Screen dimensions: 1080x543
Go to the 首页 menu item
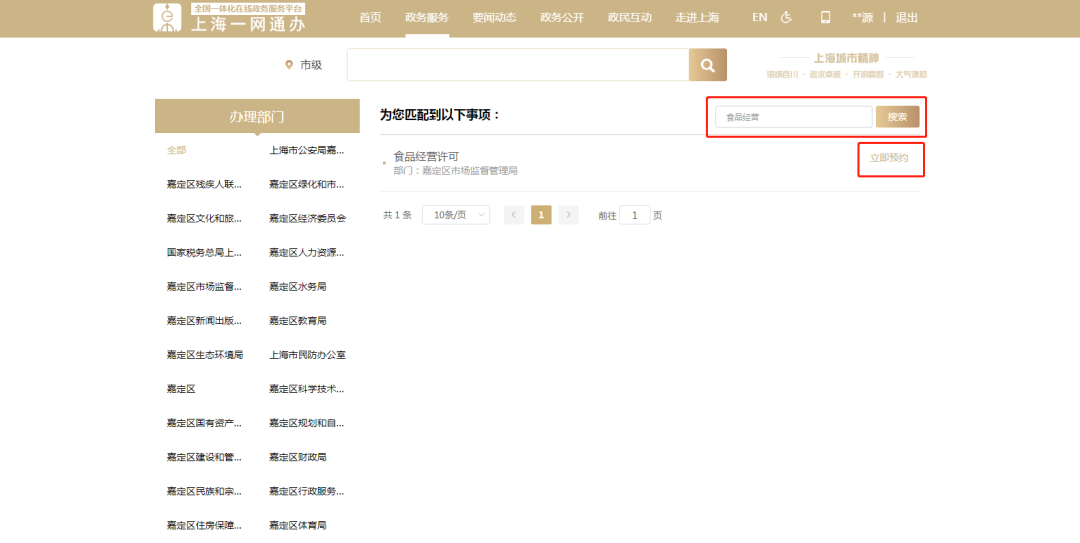point(370,17)
